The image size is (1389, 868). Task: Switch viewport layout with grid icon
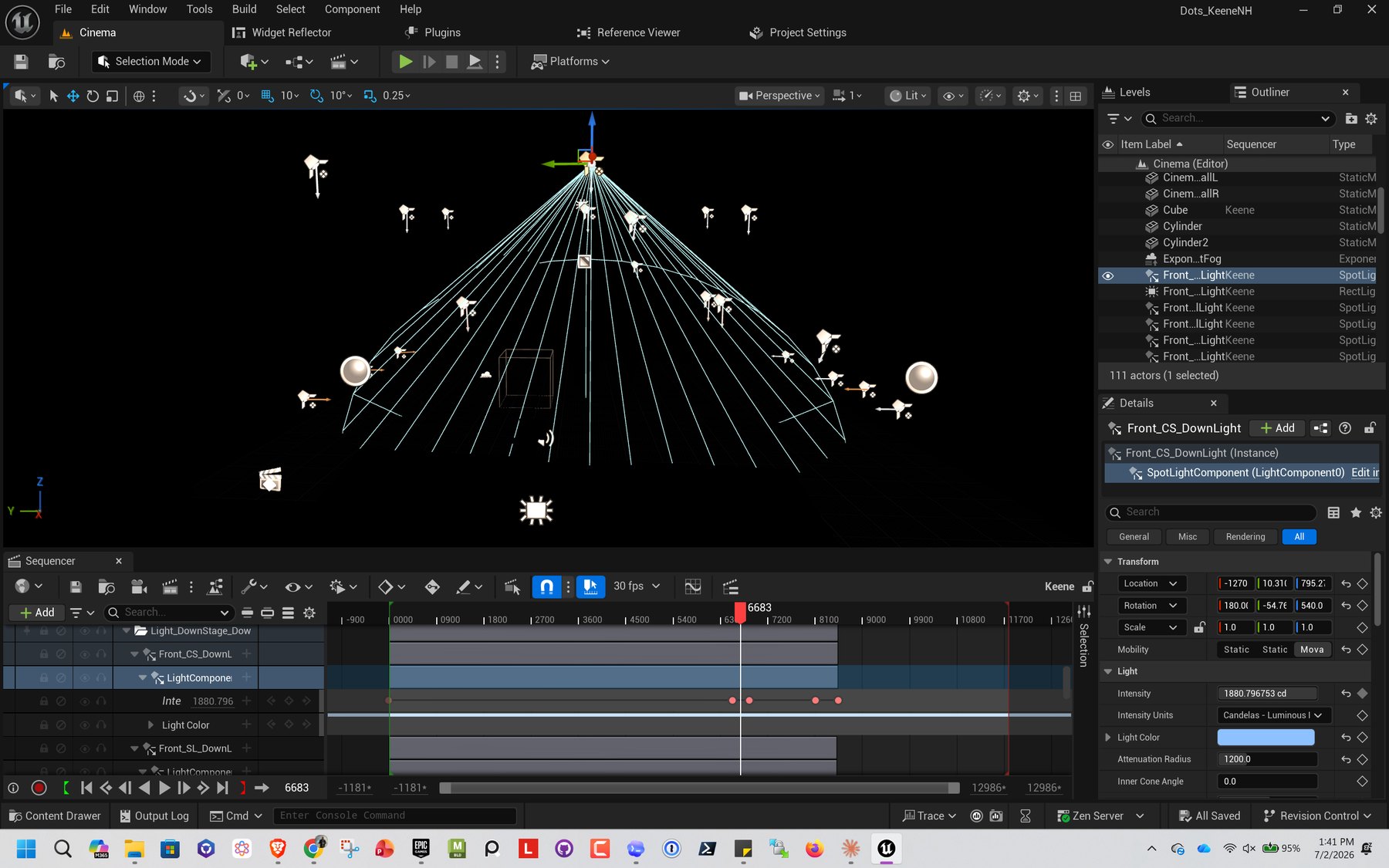click(x=1076, y=96)
